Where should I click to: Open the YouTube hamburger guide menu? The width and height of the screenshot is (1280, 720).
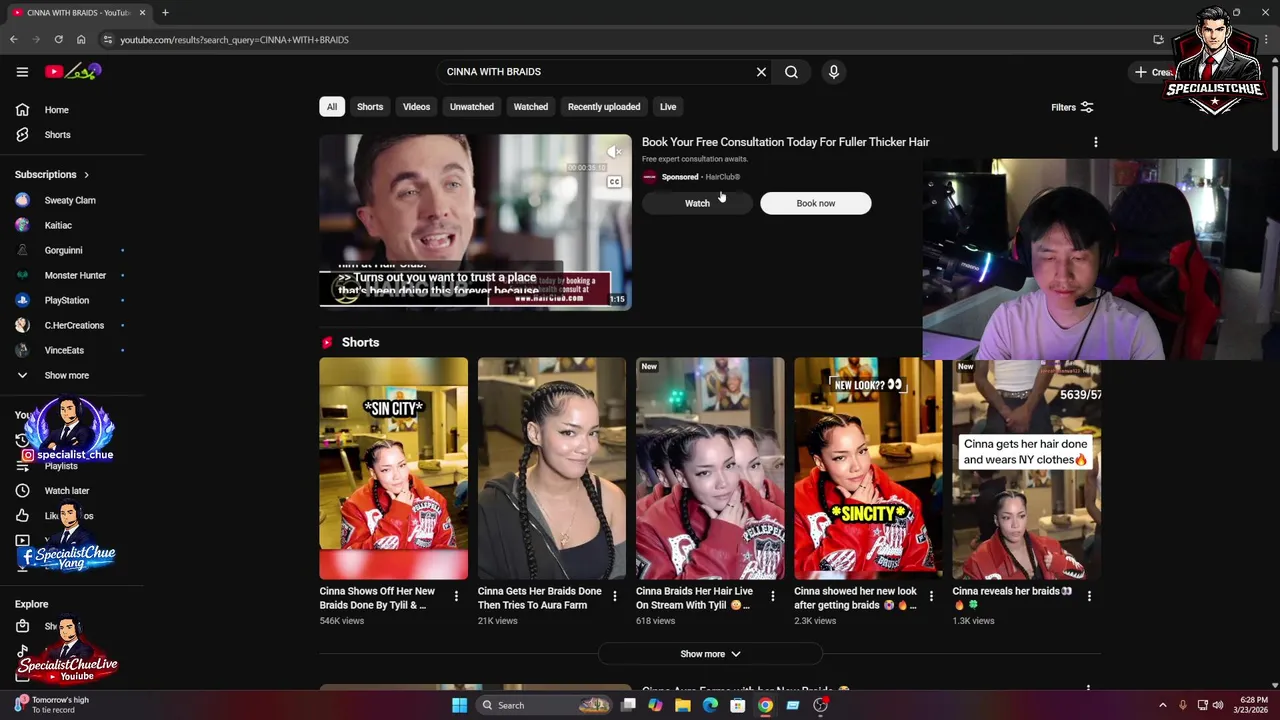pos(22,72)
